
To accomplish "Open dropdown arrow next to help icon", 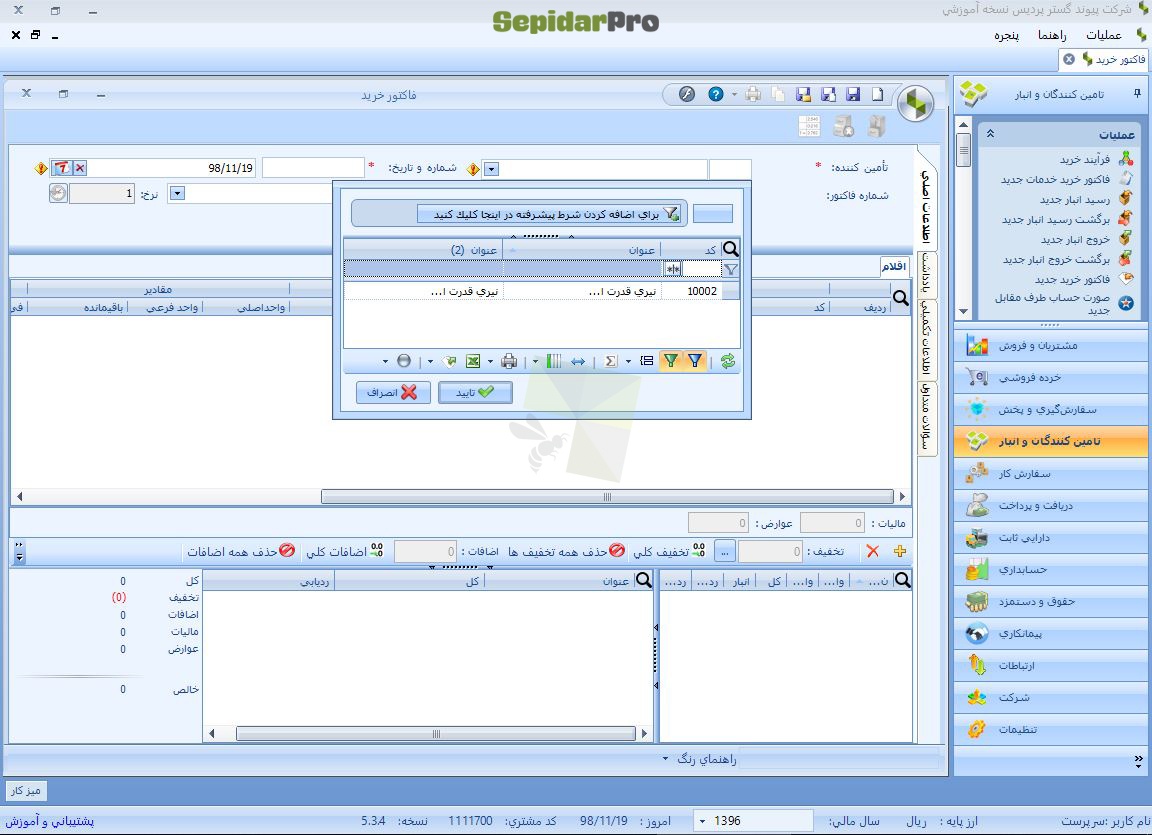I will [733, 94].
